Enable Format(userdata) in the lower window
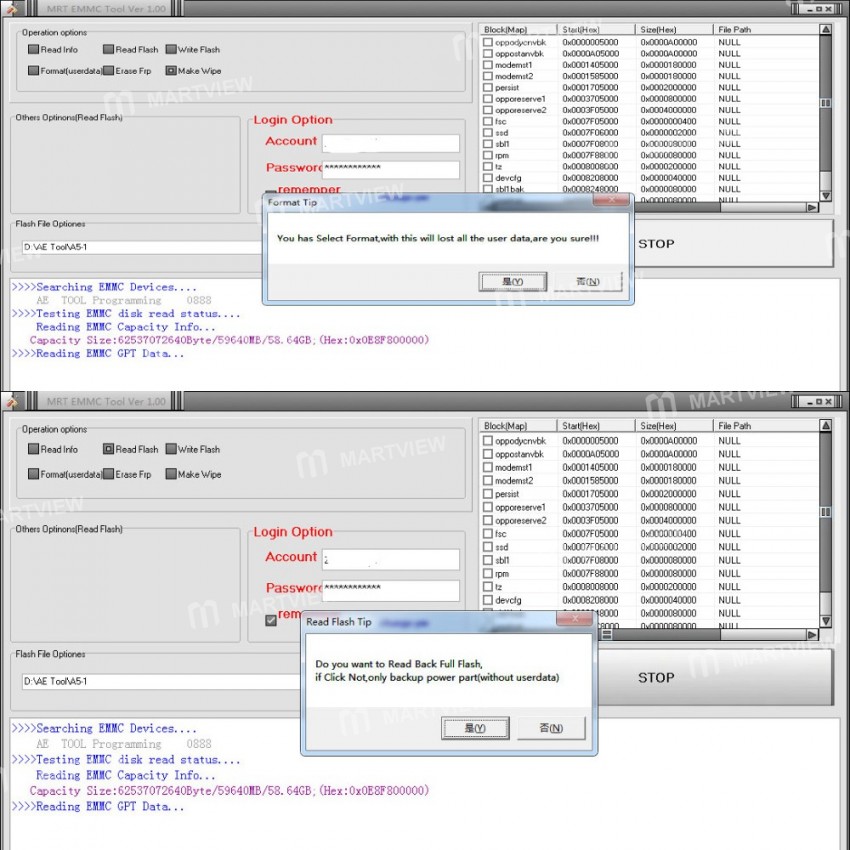The width and height of the screenshot is (850, 850). [34, 474]
